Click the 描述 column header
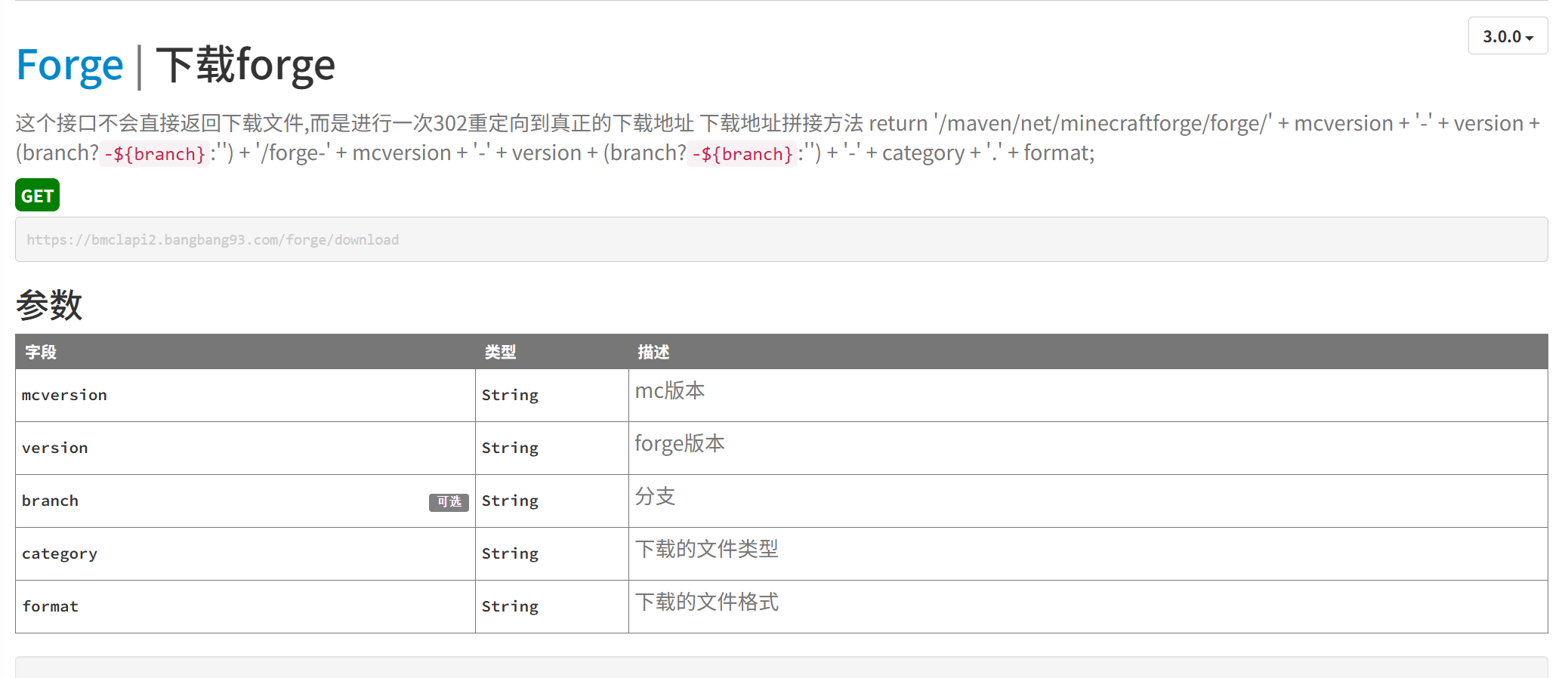 [653, 352]
